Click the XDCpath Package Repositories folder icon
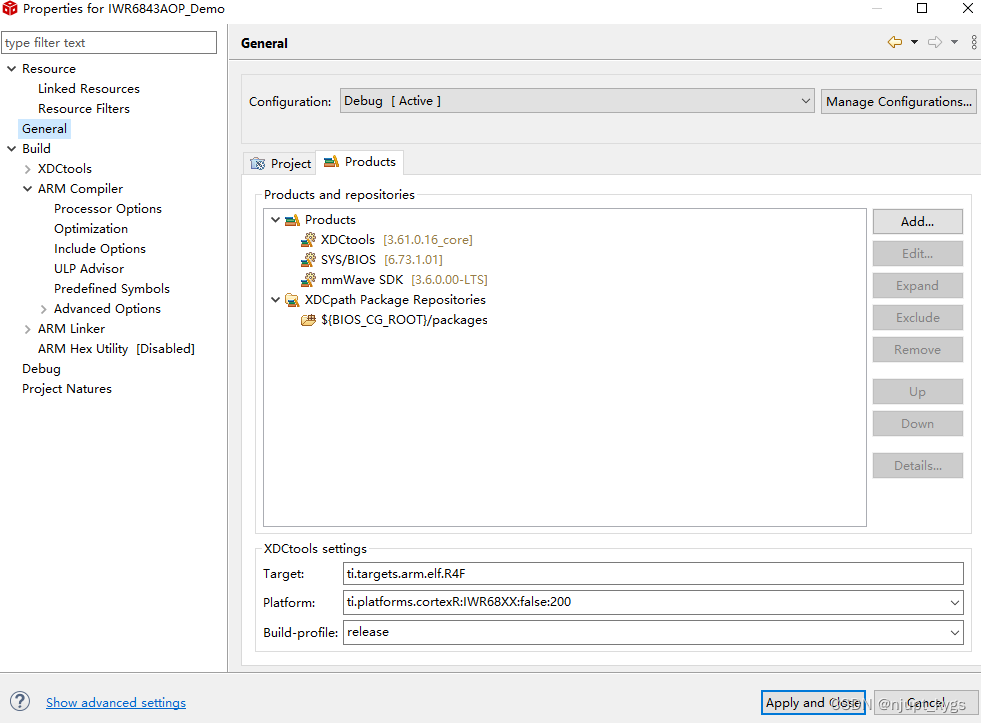 (x=292, y=300)
